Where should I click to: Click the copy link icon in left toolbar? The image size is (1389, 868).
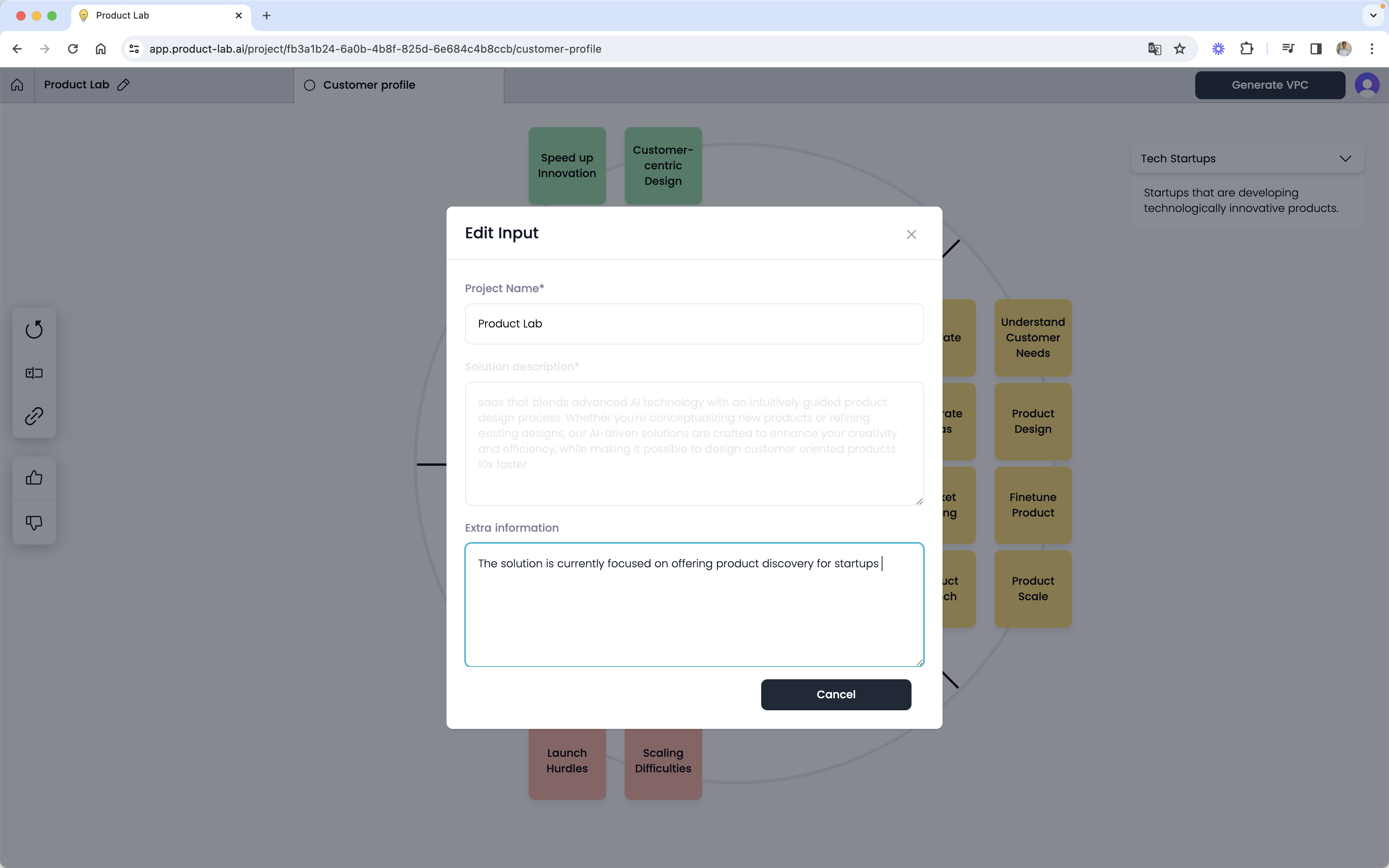pyautogui.click(x=34, y=416)
